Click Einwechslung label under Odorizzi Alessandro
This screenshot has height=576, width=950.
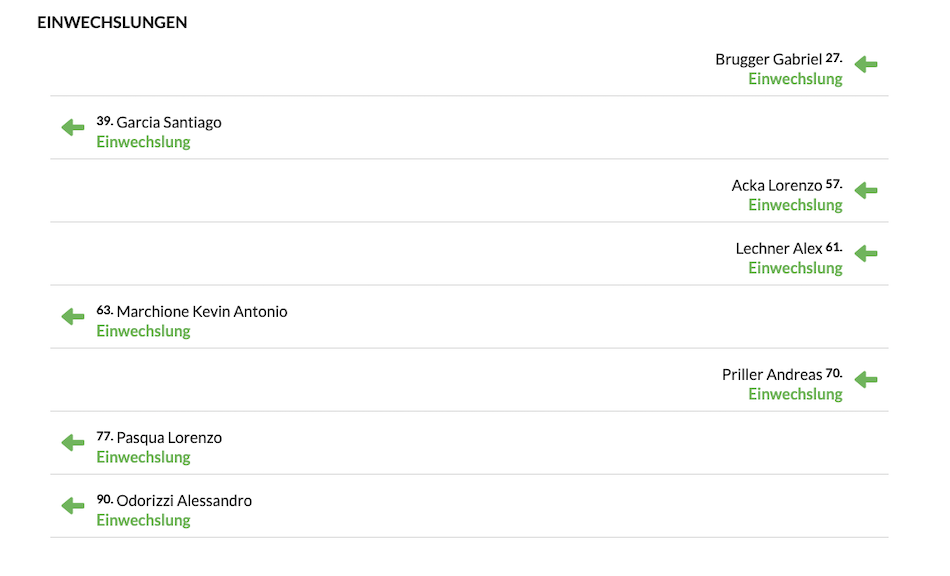click(144, 520)
